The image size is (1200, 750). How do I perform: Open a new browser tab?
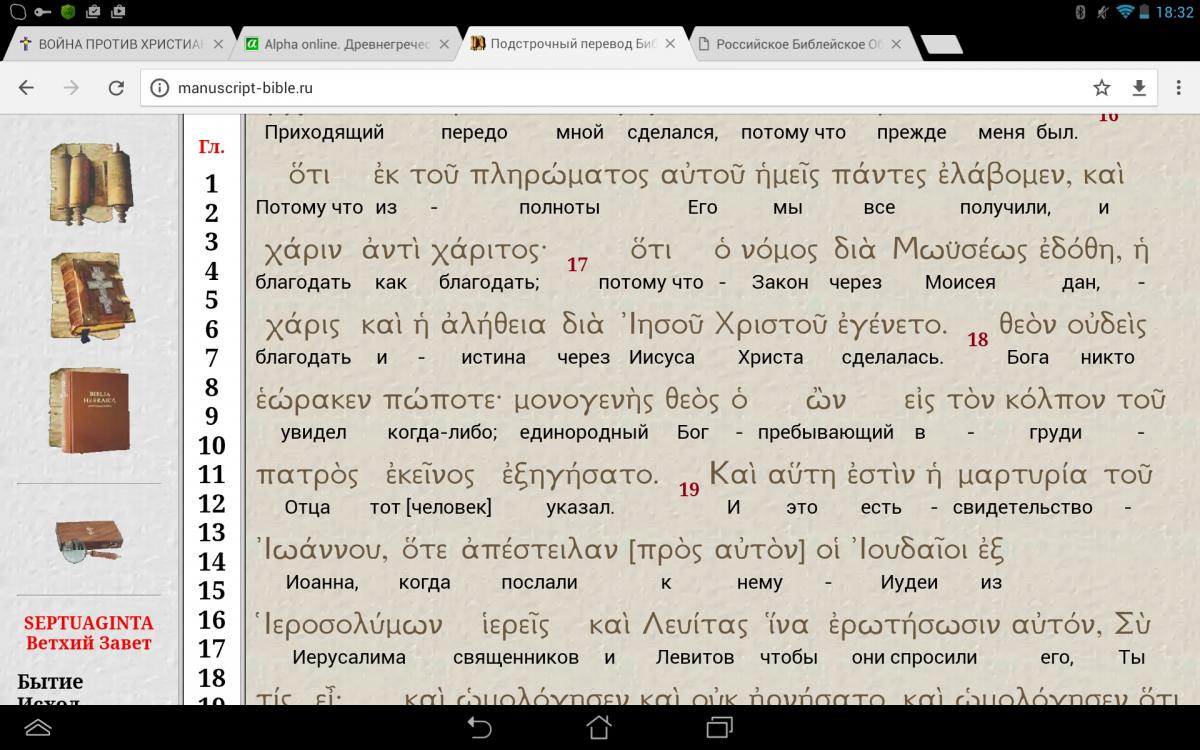tap(940, 44)
